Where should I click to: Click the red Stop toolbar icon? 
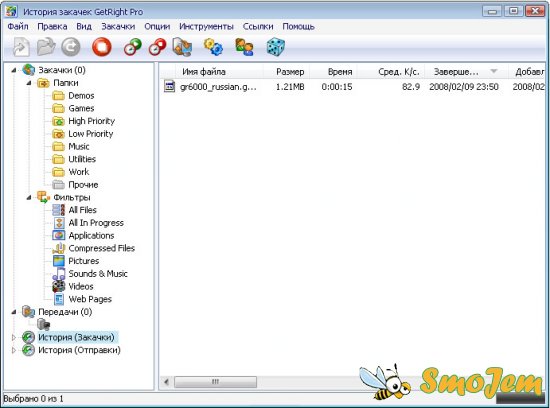102,47
